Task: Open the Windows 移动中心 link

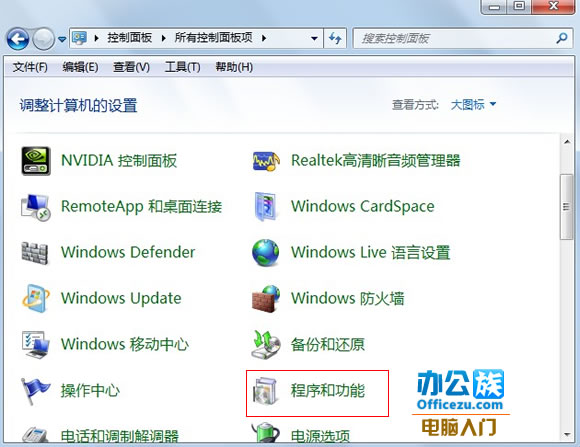Action: click(x=125, y=345)
